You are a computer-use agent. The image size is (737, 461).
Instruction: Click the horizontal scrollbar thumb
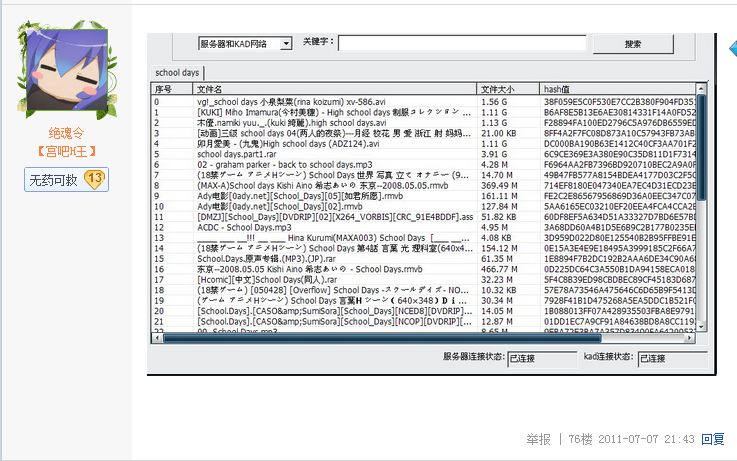382,337
